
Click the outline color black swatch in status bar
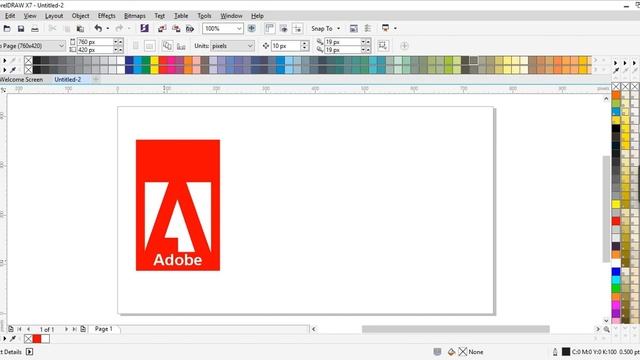[x=566, y=352]
